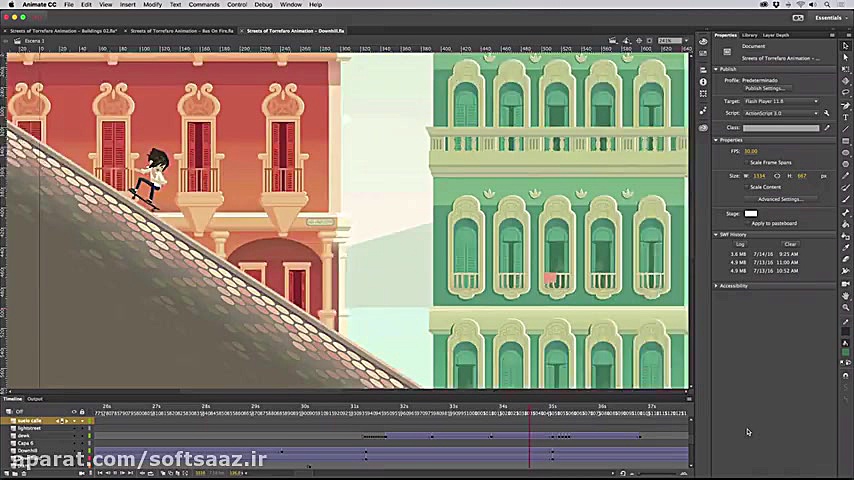This screenshot has height=480, width=854.
Task: Select the Paint Bucket tool
Action: tap(845, 224)
